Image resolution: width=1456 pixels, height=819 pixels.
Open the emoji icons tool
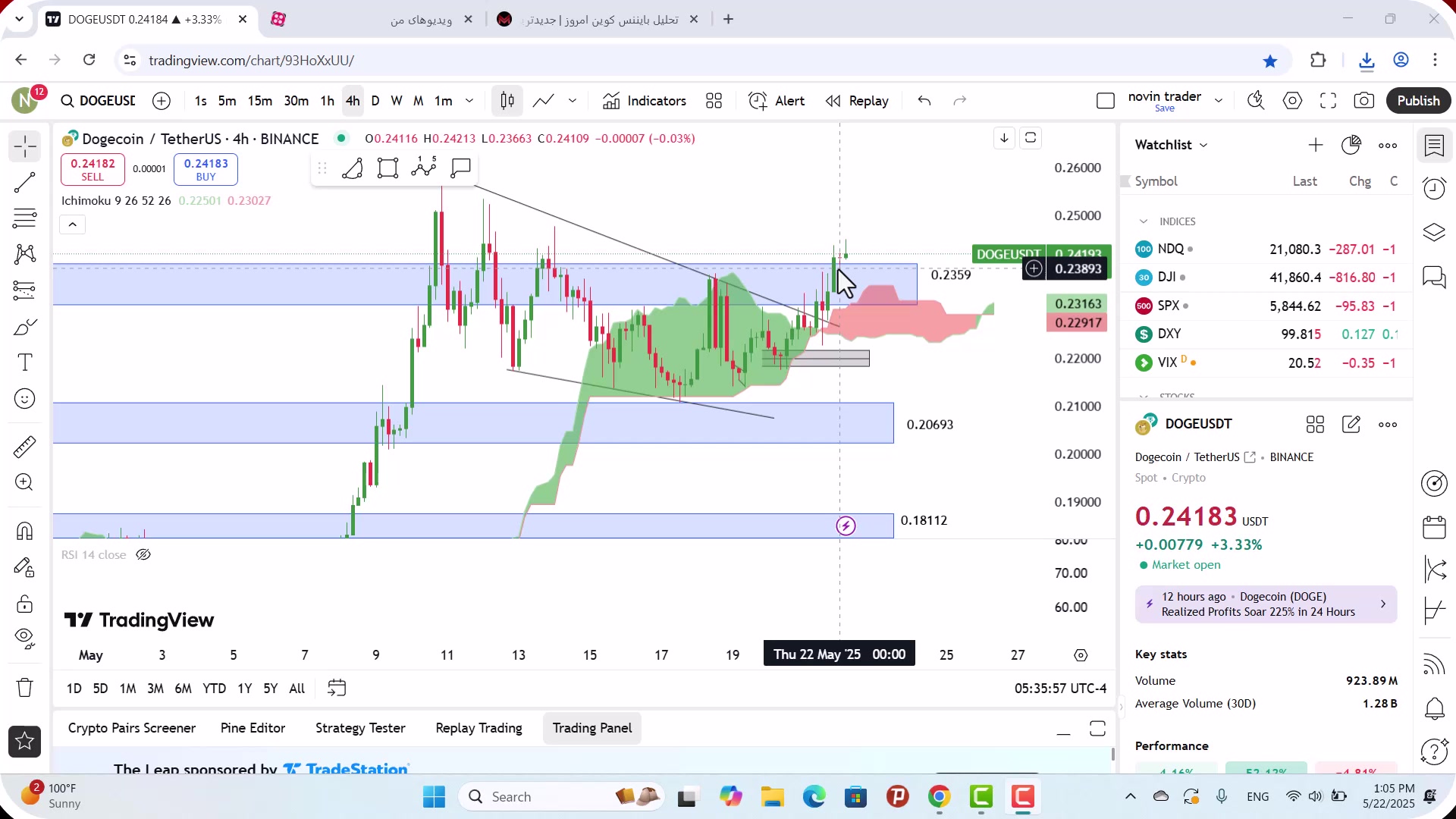point(25,399)
